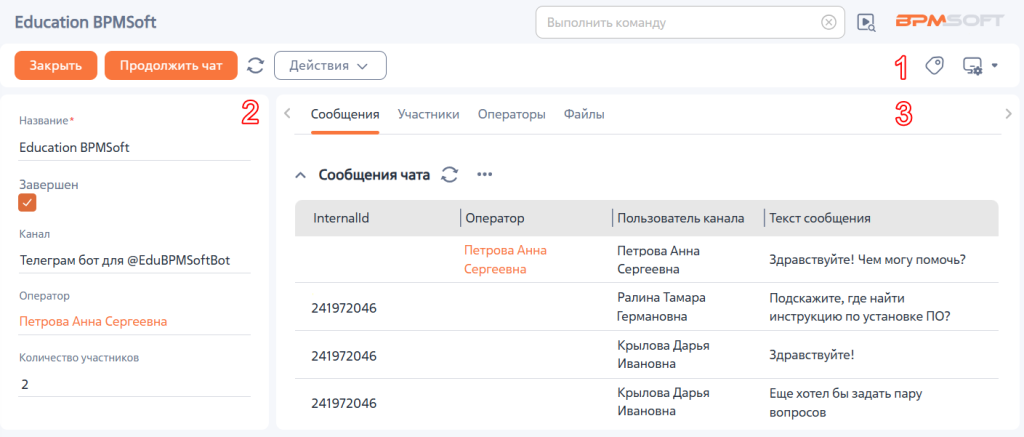Refresh the Сообщения чата list
Screen dimensions: 1024x437
(x=450, y=174)
